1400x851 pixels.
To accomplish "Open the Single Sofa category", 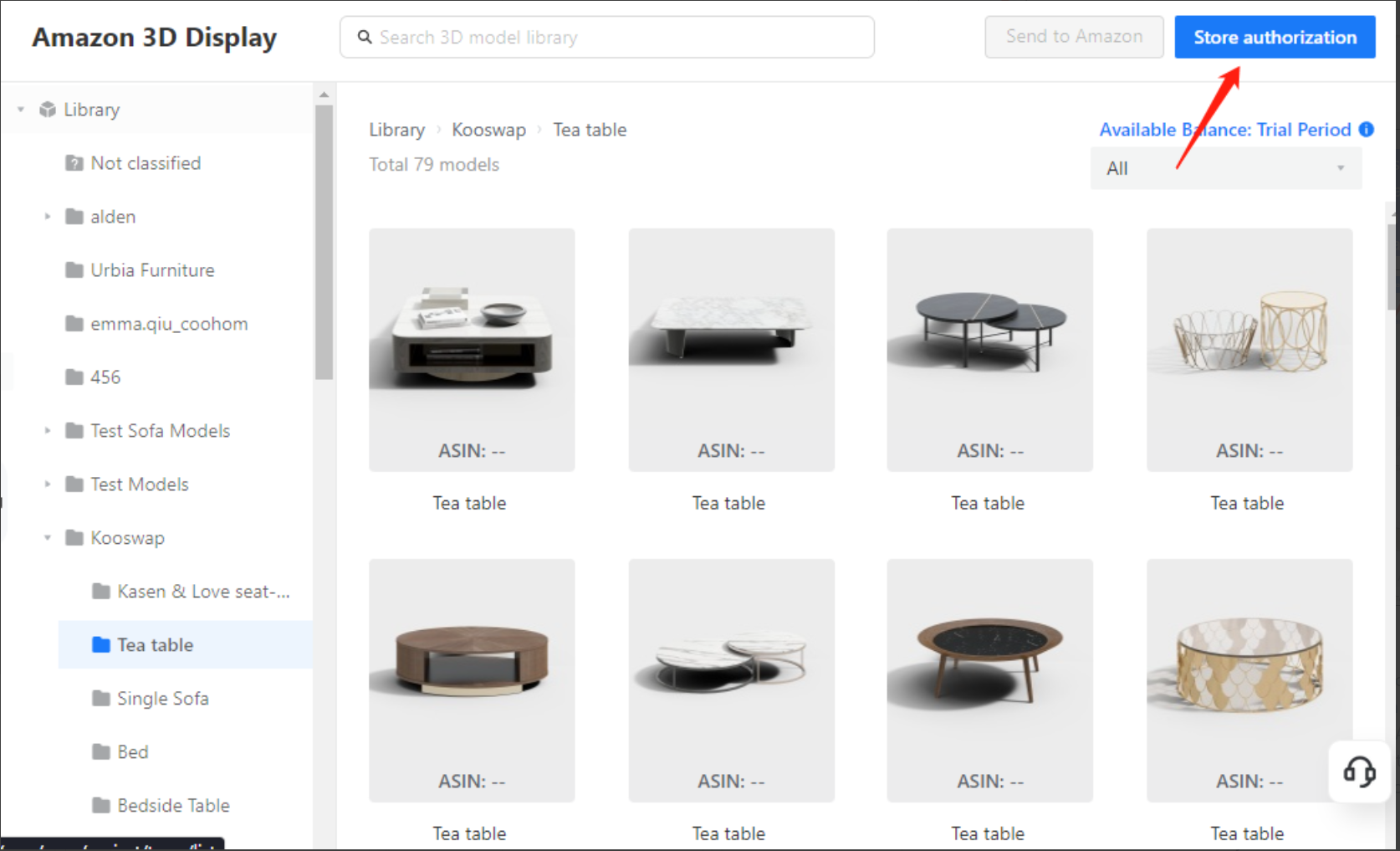I will tap(162, 699).
